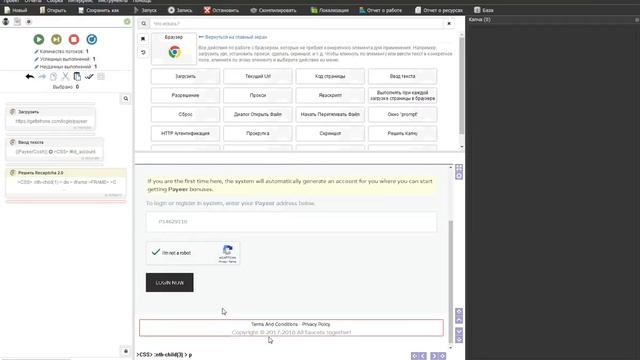This screenshot has width=640, height=360.
Task: Click the magnifier icon beside the search field
Action: click(144, 24)
